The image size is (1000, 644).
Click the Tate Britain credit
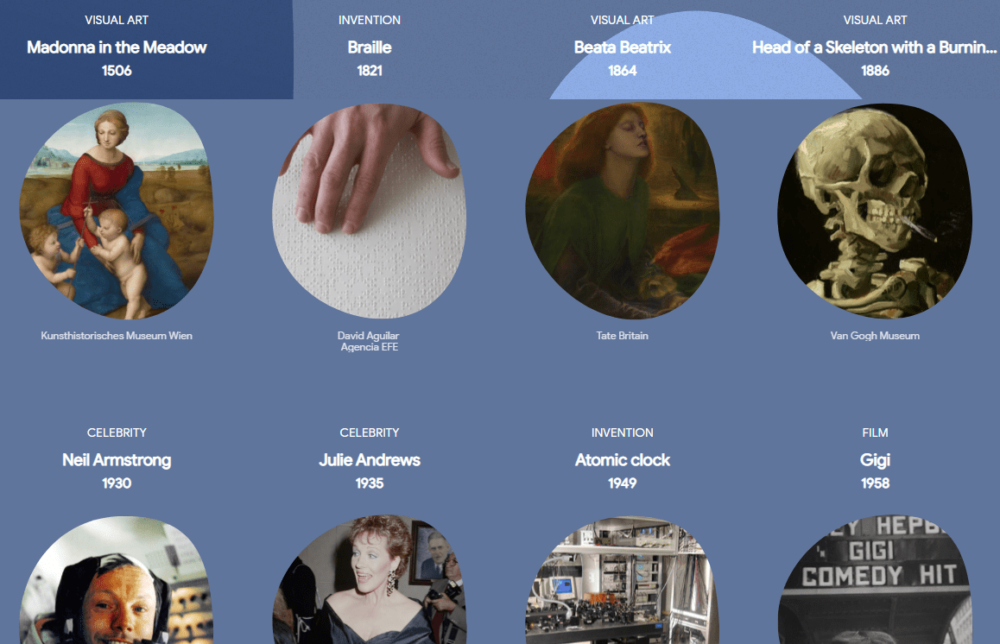[622, 335]
